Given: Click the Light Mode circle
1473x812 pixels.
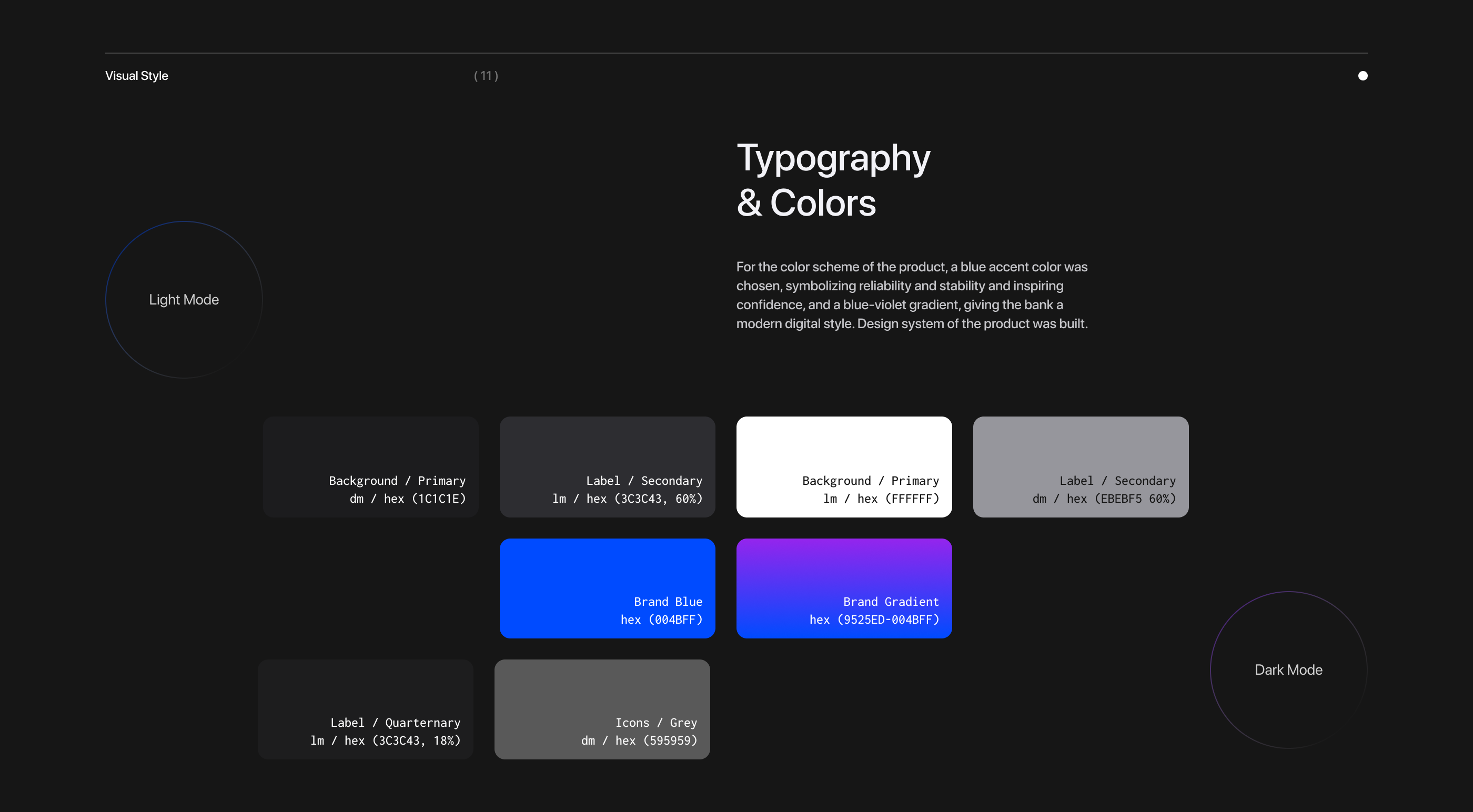Looking at the screenshot, I should tap(184, 300).
